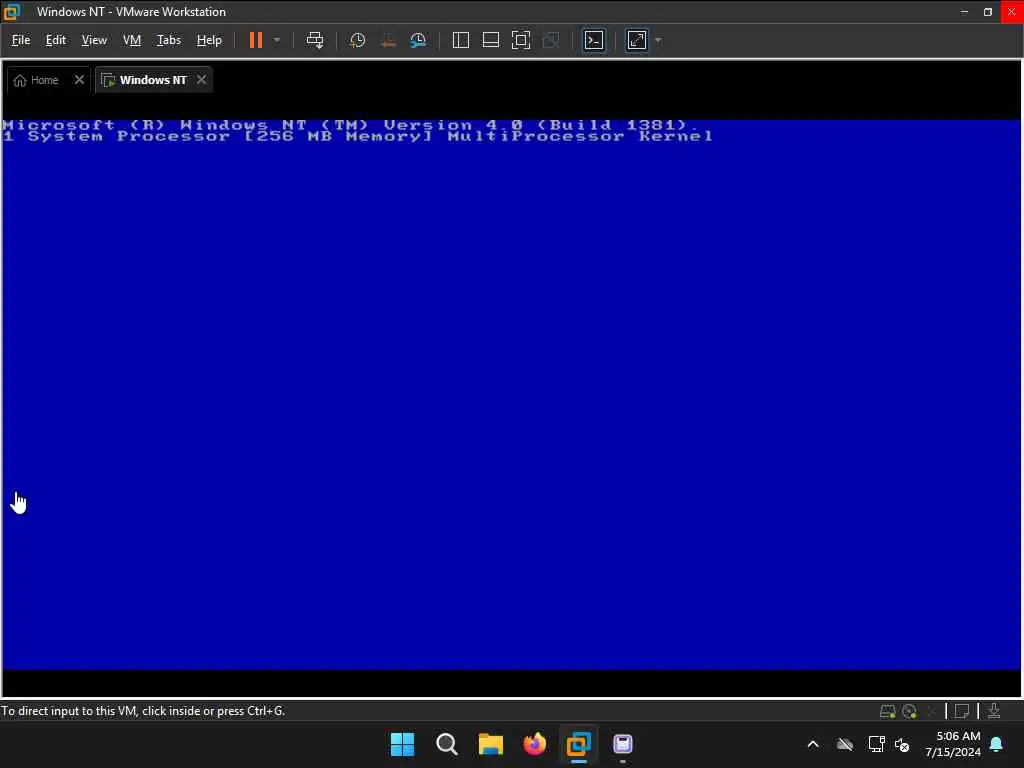This screenshot has height=768, width=1024.
Task: Launch File Explorer from the taskbar
Action: click(x=490, y=744)
